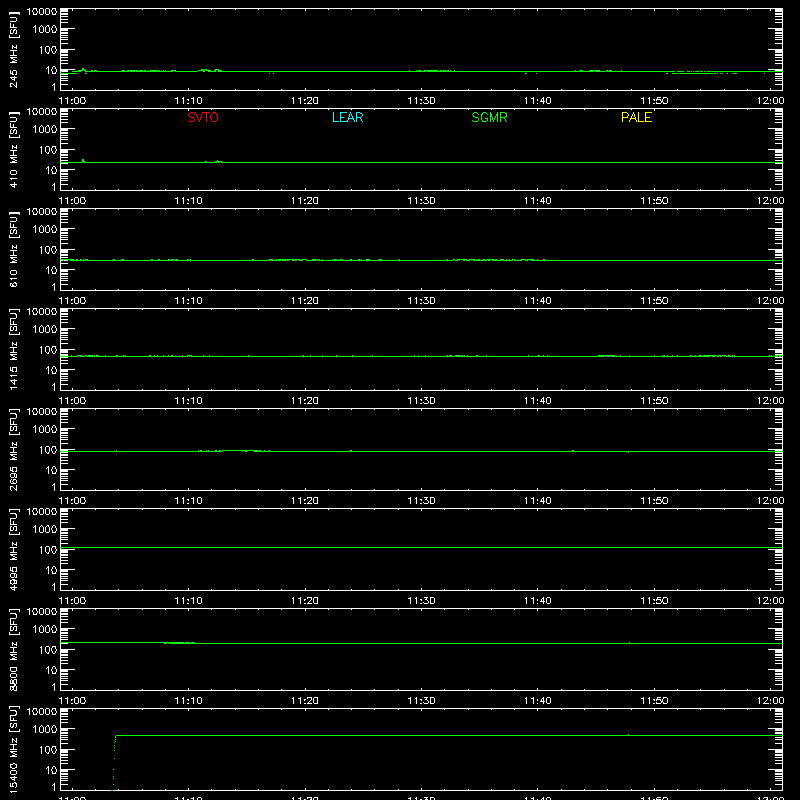800x800 pixels.
Task: Click the 10 y-axis value of 8800 MHz plot
Action: [51, 670]
